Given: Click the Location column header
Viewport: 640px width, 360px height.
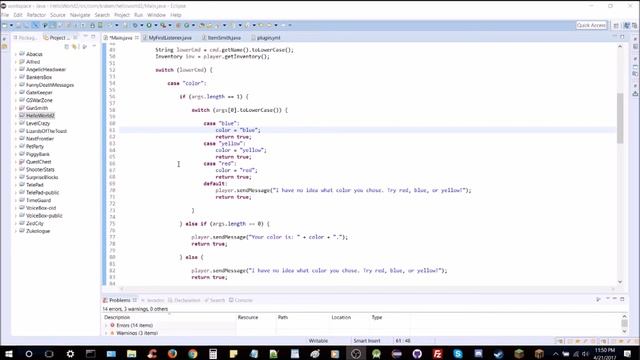Looking at the screenshot, I should [x=341, y=317].
